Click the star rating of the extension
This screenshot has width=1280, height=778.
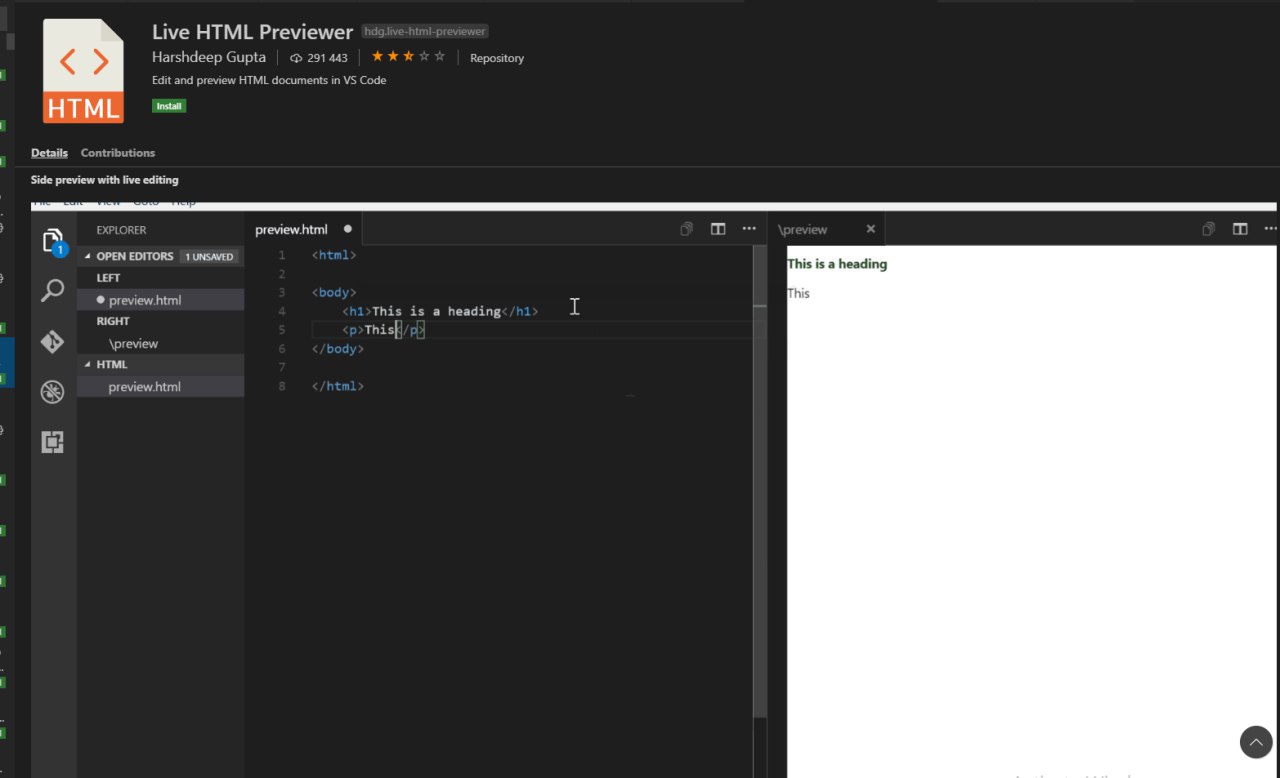click(408, 57)
